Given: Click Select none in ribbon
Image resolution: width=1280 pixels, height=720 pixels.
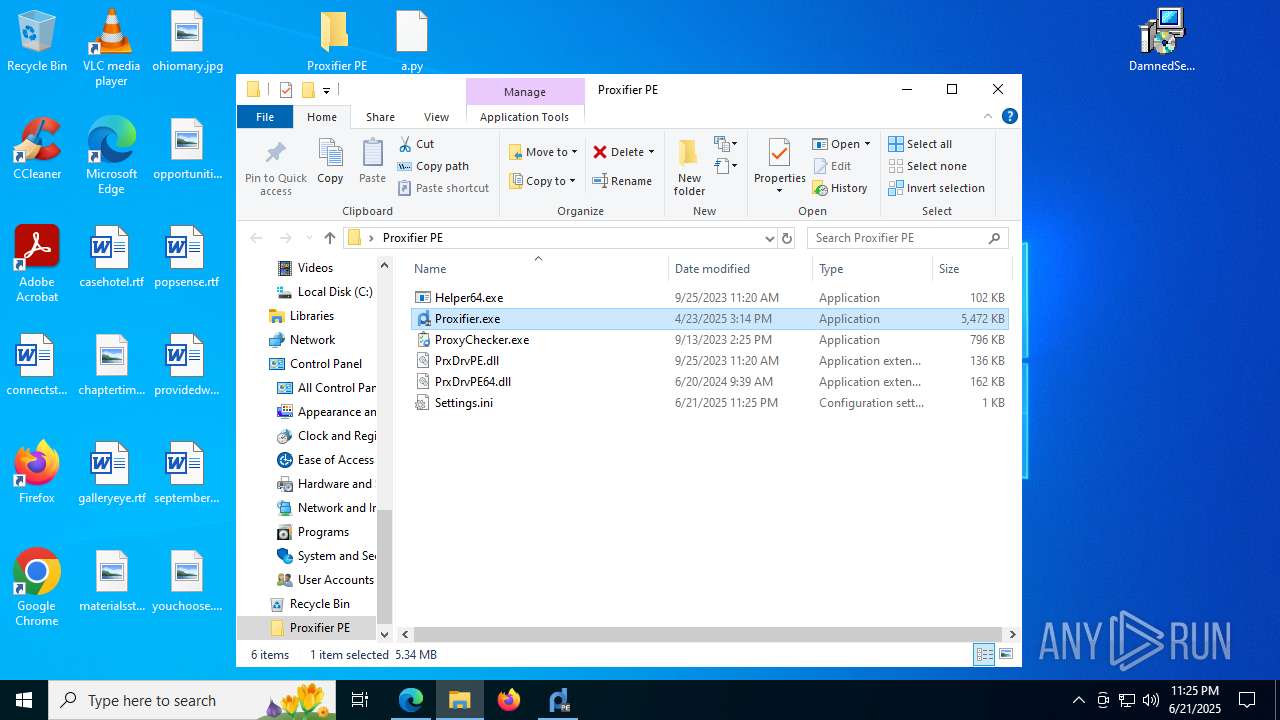Looking at the screenshot, I should point(926,166).
